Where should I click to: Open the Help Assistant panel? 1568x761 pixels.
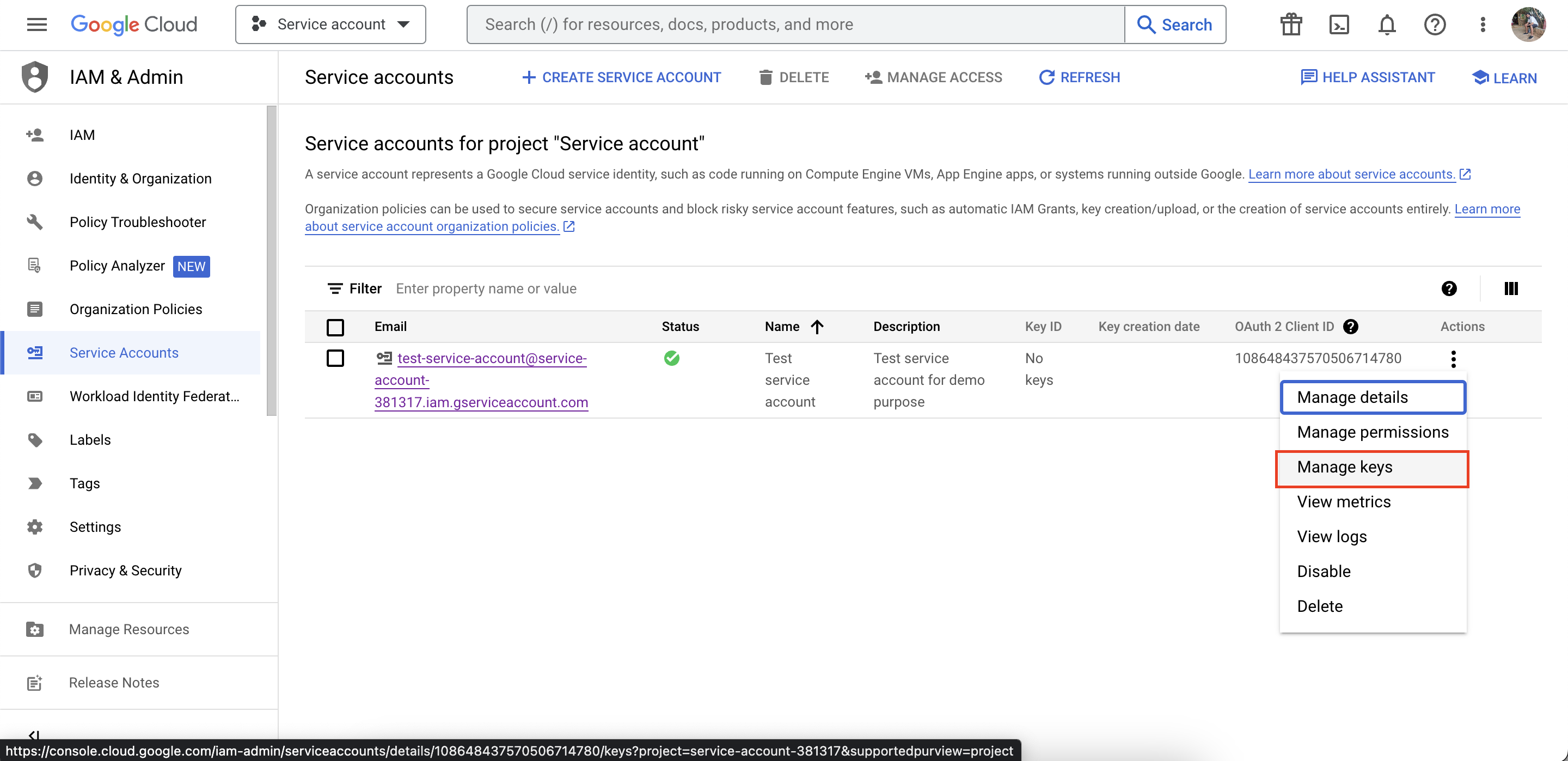click(1368, 77)
